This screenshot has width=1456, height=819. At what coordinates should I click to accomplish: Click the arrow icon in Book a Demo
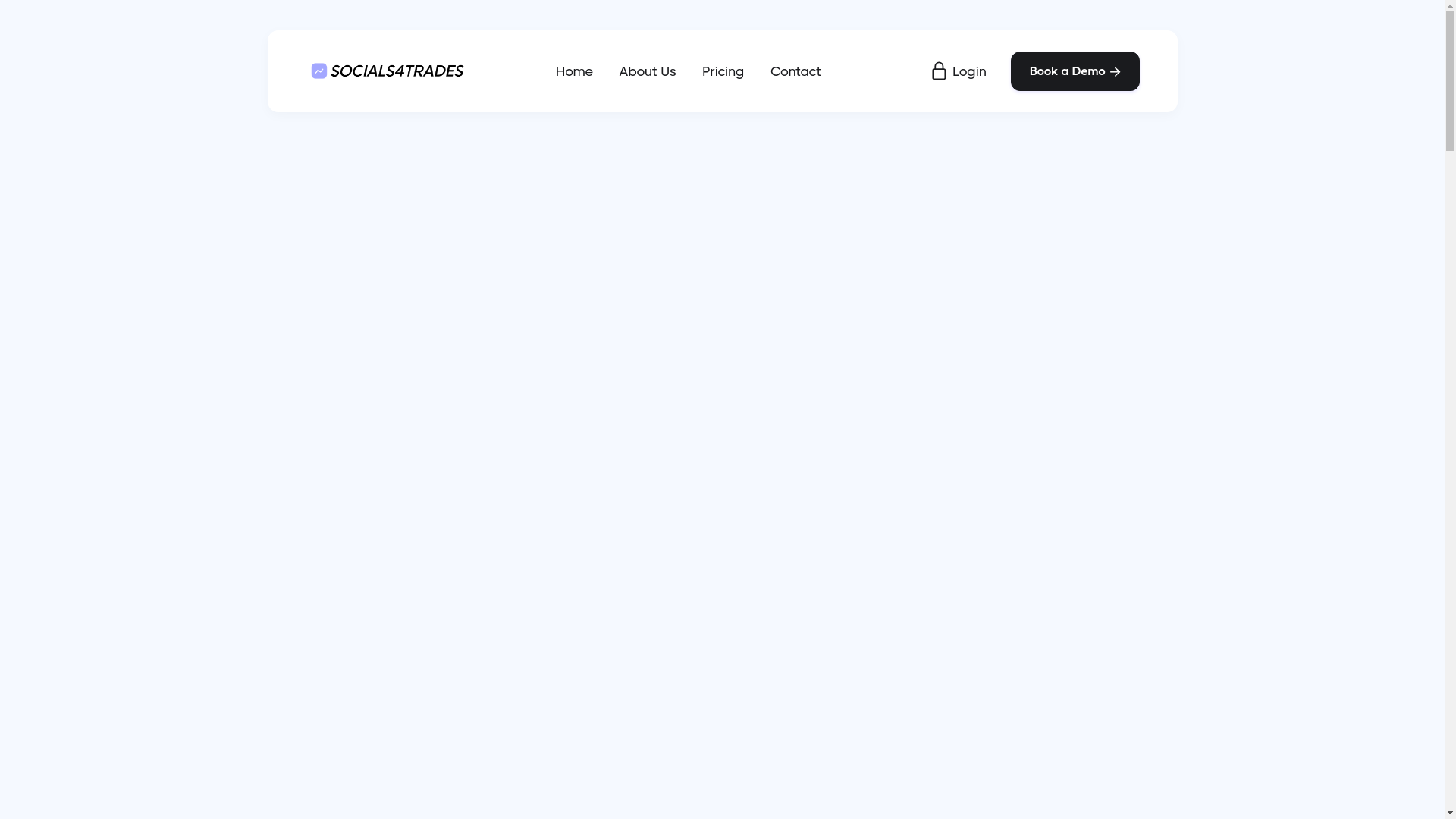point(1115,72)
